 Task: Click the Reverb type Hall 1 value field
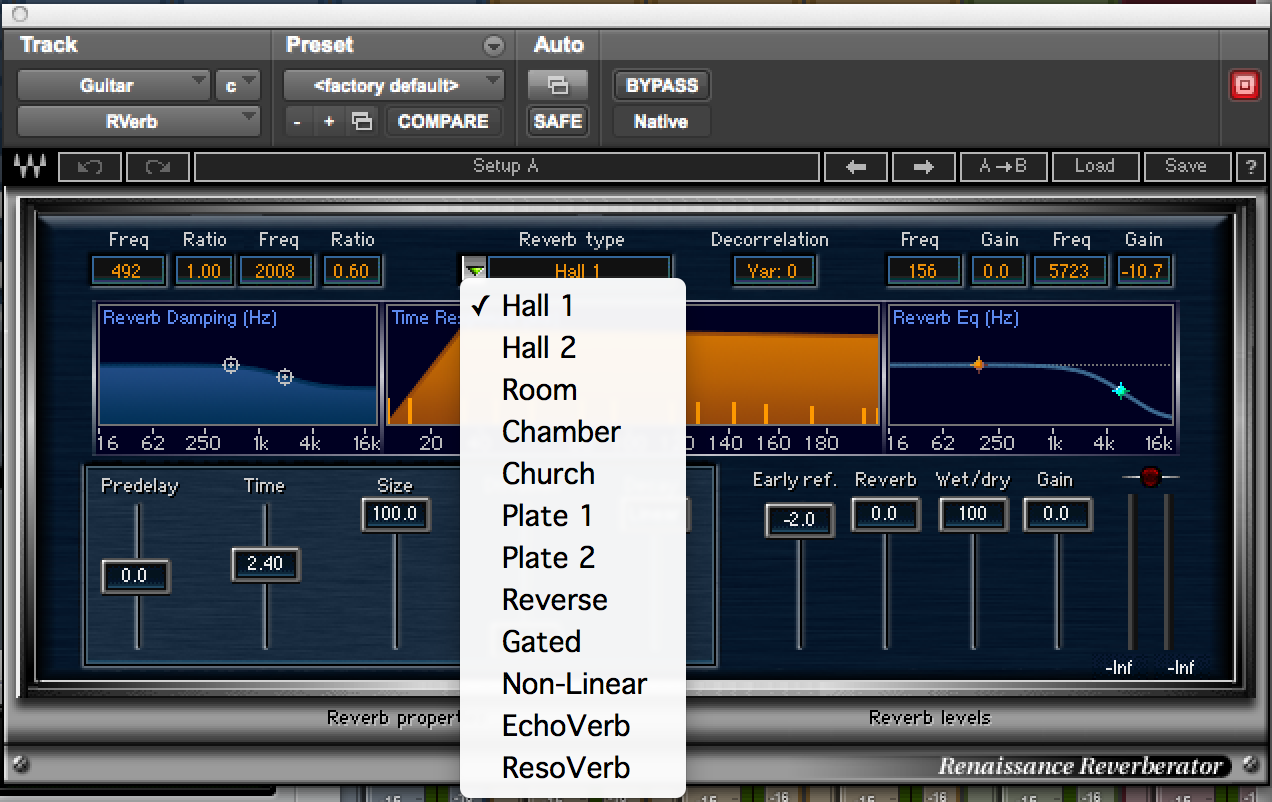[579, 271]
